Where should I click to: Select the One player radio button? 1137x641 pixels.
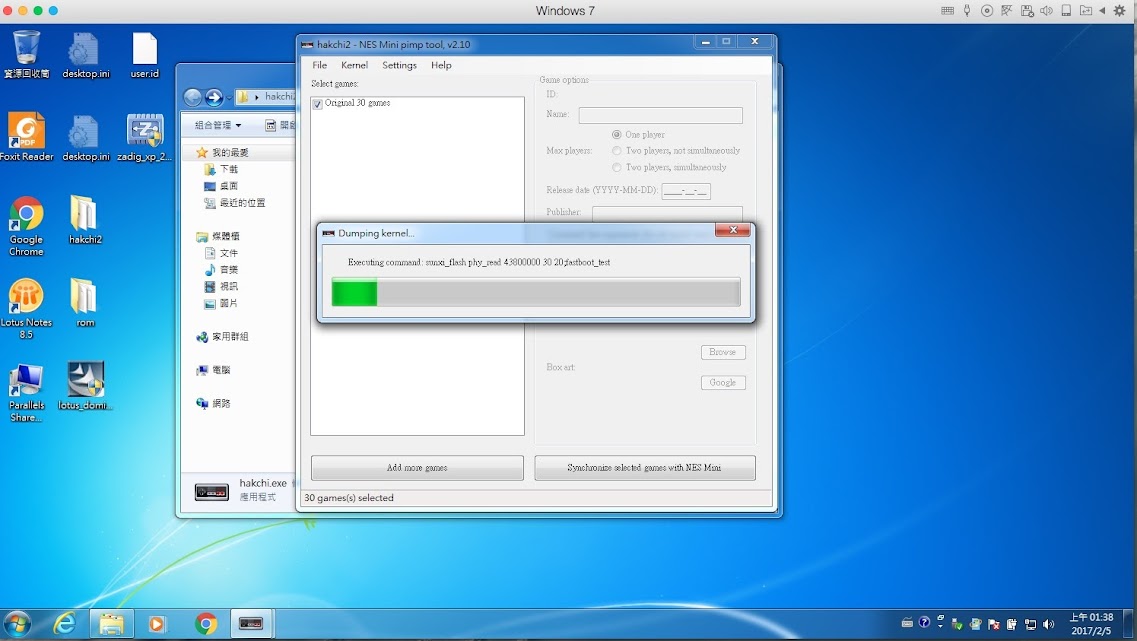coord(616,134)
